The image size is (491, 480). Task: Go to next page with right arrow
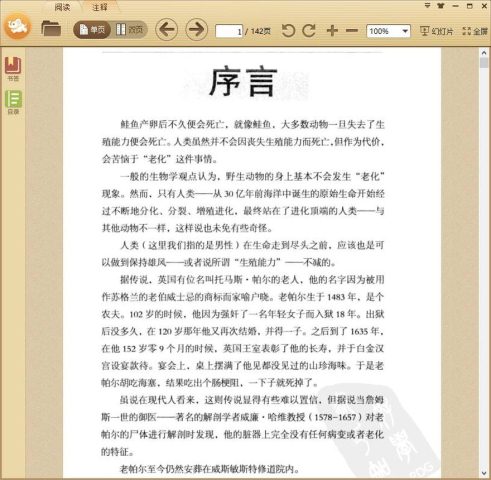[x=196, y=30]
